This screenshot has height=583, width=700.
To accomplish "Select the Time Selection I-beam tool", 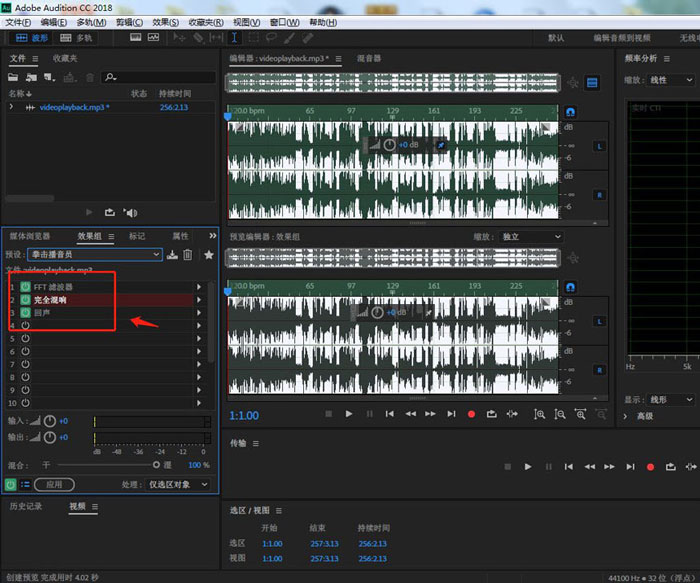I will click(234, 38).
